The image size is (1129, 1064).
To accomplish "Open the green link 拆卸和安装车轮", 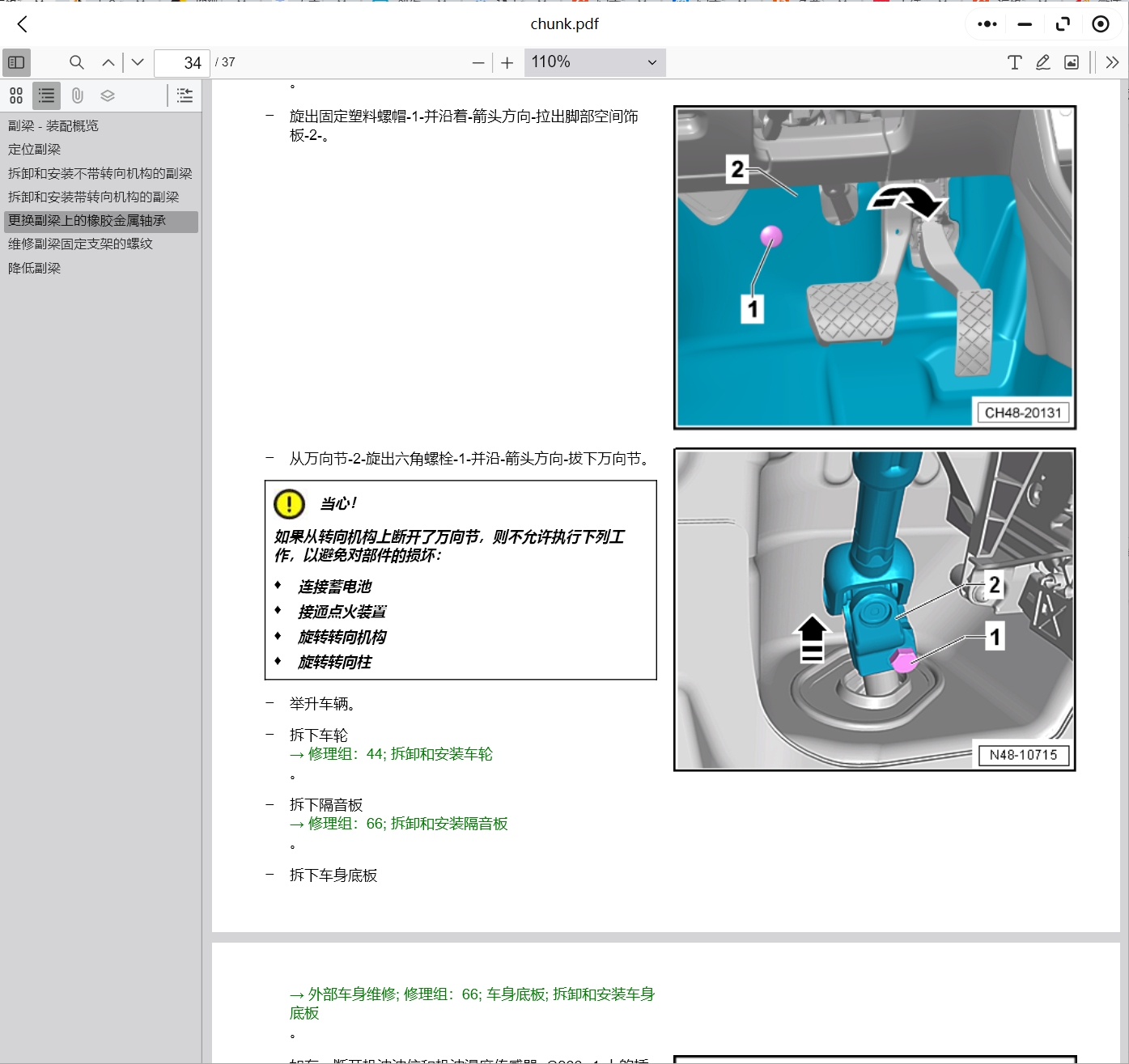I will point(441,754).
